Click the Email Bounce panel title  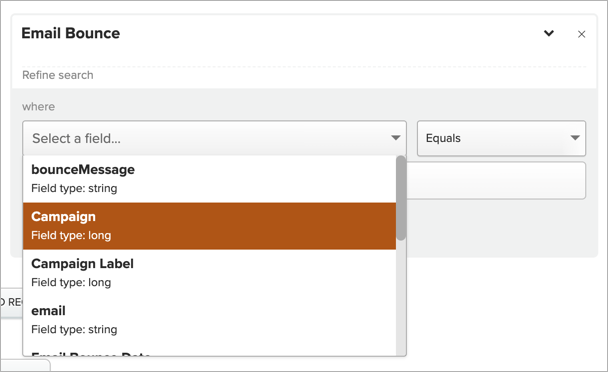click(71, 33)
